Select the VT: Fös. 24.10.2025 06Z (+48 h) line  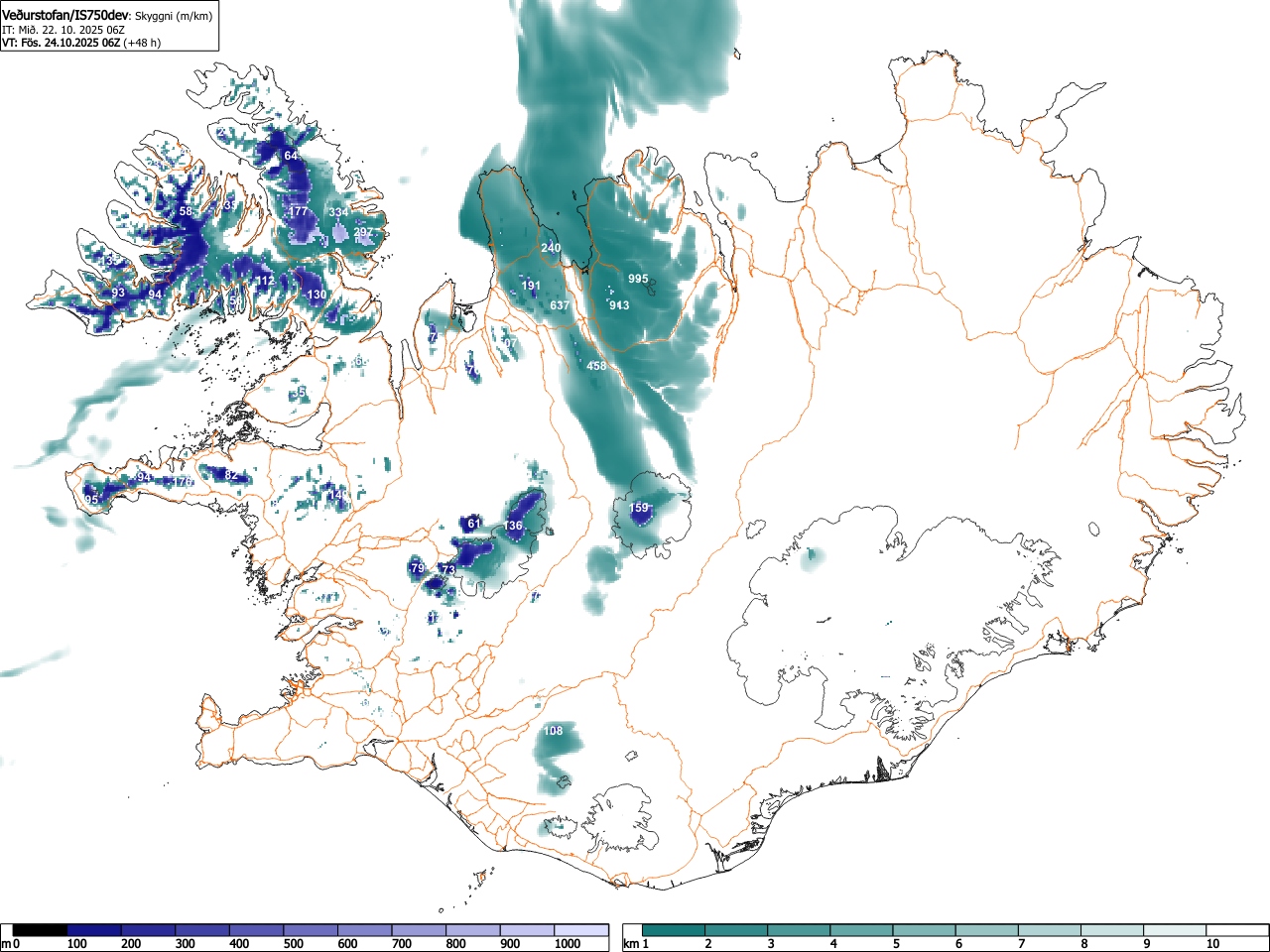coord(81,43)
